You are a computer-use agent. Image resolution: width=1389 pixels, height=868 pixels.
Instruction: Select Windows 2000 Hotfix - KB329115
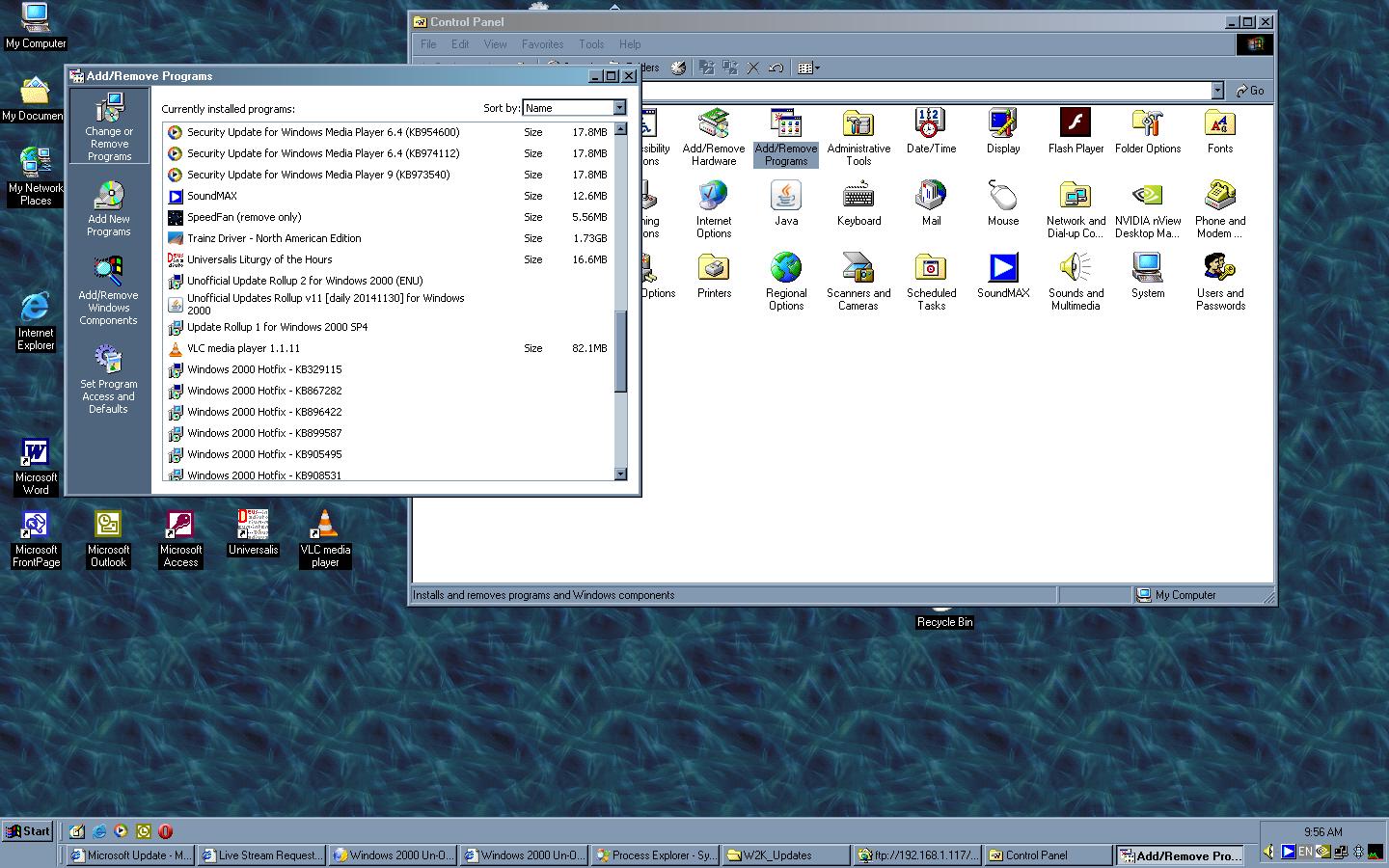[x=390, y=369]
